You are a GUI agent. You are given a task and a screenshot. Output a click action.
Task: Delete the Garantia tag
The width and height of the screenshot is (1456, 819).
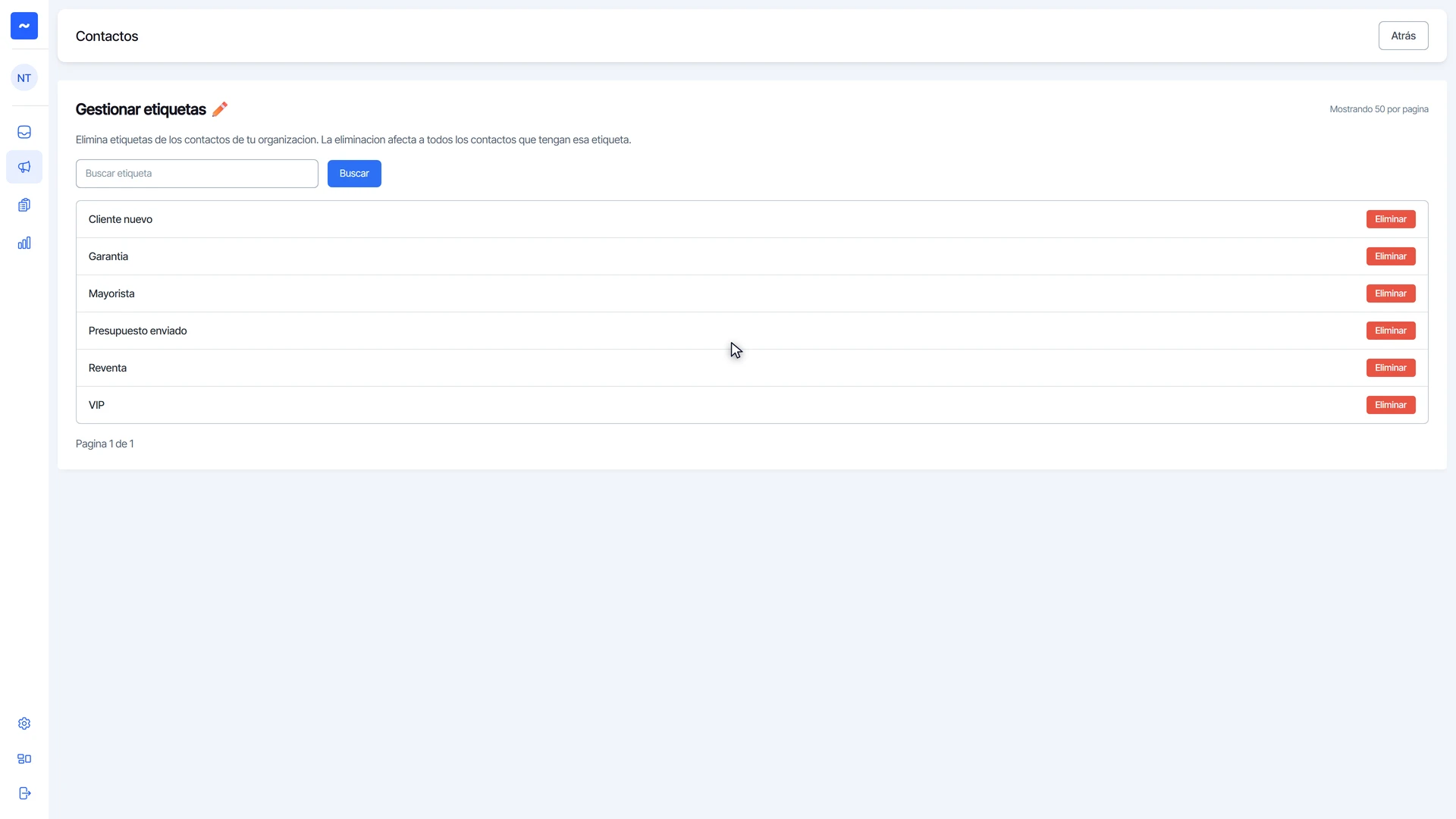pyautogui.click(x=1391, y=256)
